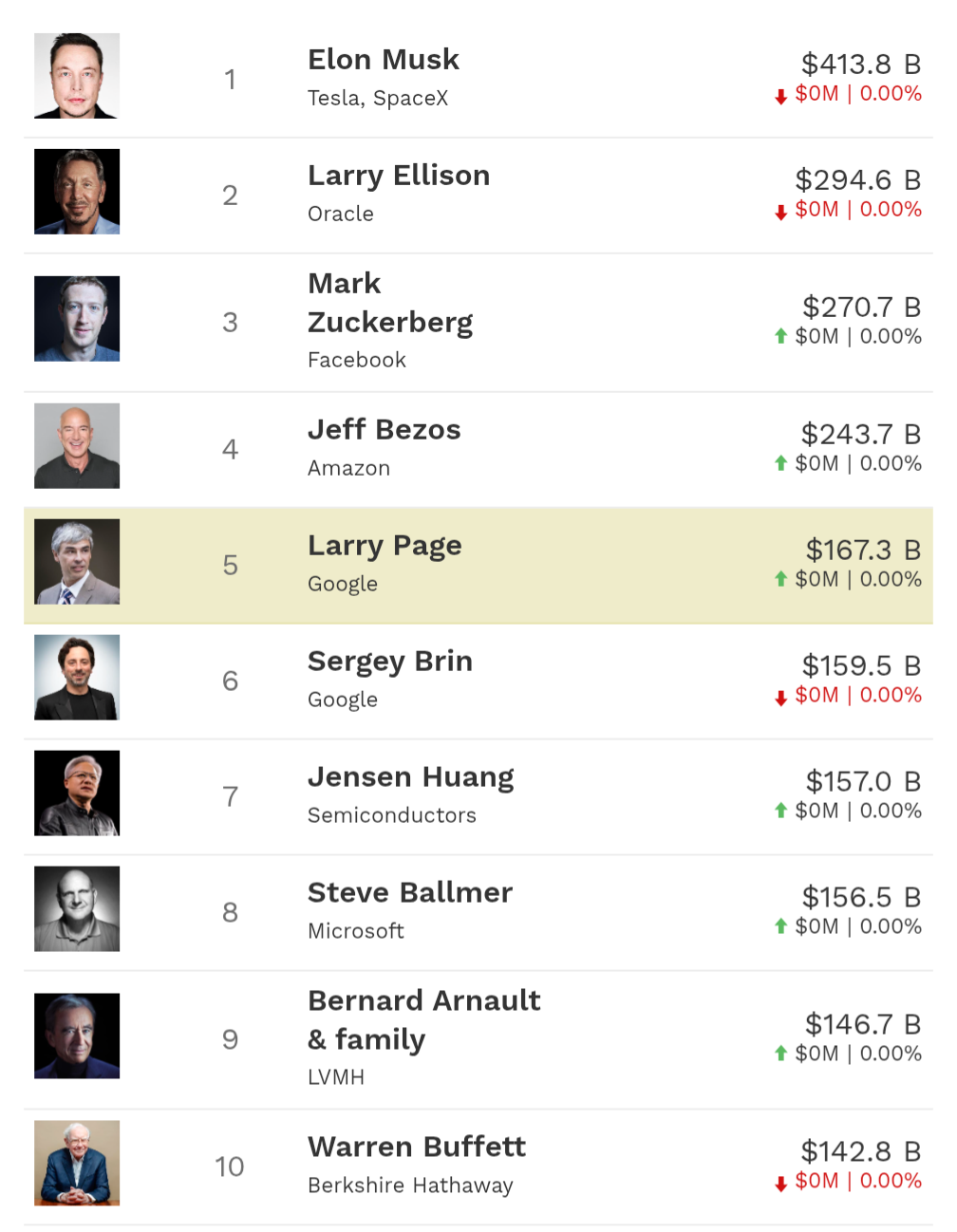Open Larry Ellison's portrait thumbnail
Image resolution: width=957 pixels, height=1232 pixels.
click(77, 192)
